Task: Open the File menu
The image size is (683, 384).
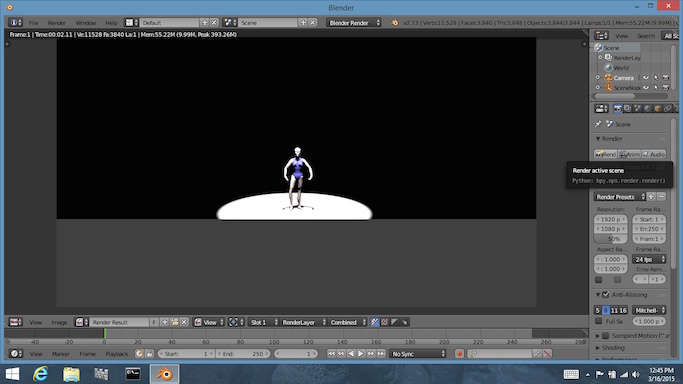Action: [34, 23]
